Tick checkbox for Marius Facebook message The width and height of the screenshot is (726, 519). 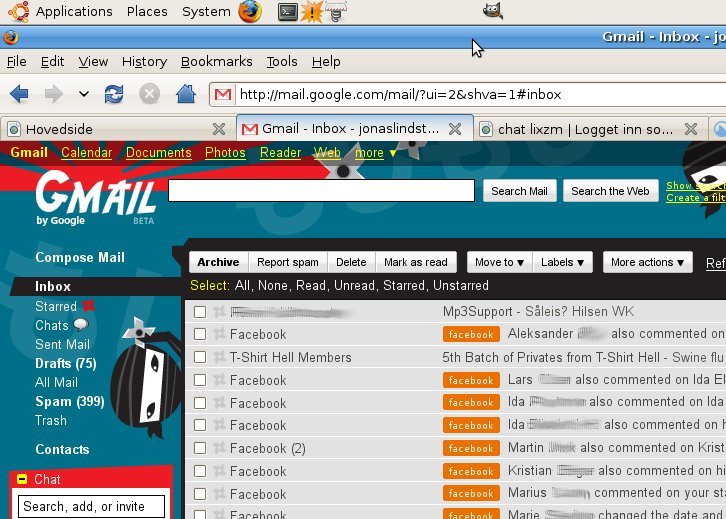tap(200, 494)
